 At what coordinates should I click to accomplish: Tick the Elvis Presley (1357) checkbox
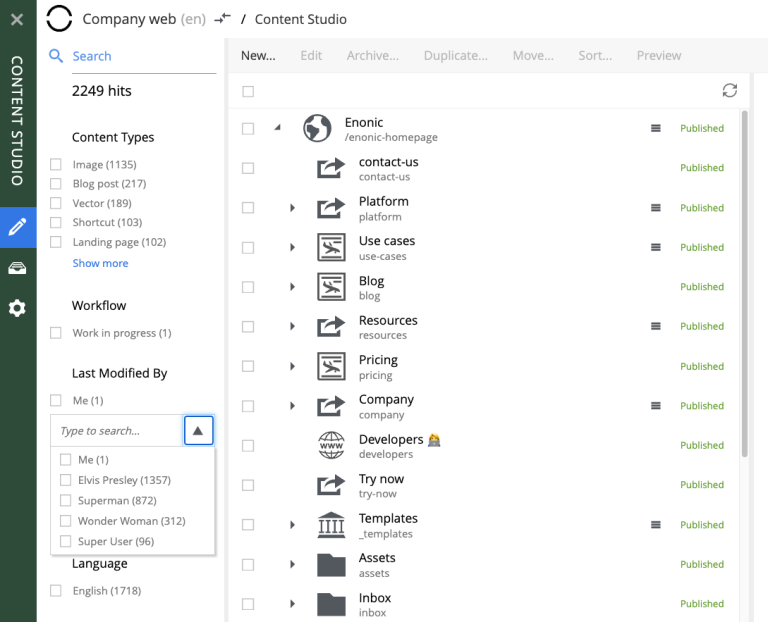click(65, 480)
